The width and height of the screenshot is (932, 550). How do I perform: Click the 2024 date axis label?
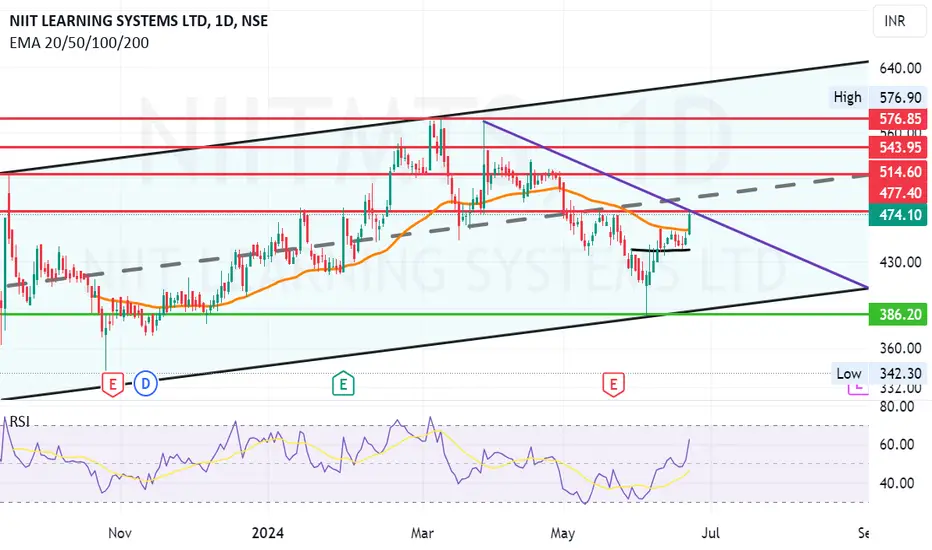click(x=267, y=533)
